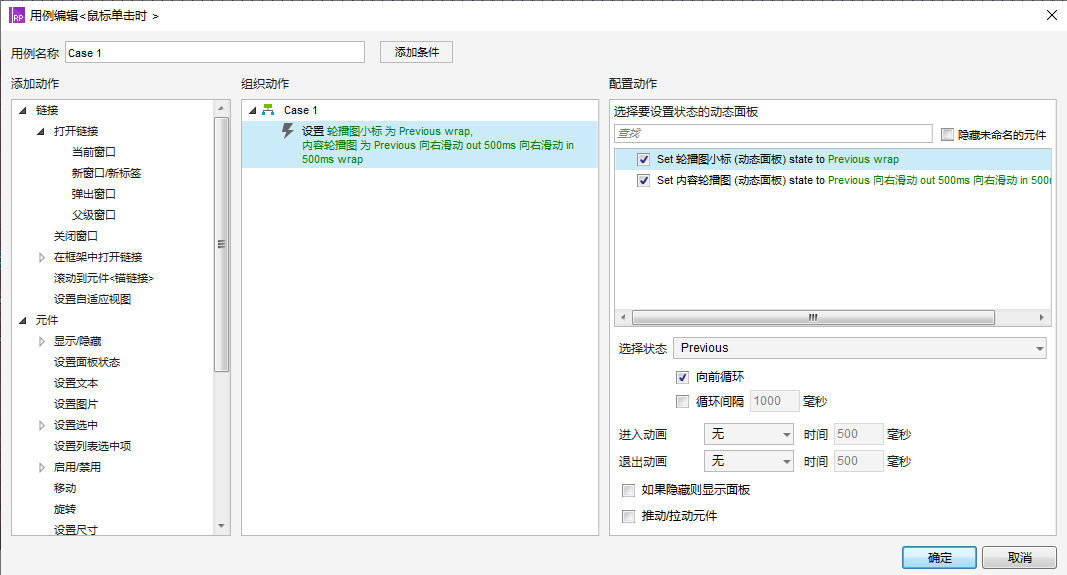Expand the 设置选中 node
This screenshot has height=575, width=1067.
tap(42, 425)
